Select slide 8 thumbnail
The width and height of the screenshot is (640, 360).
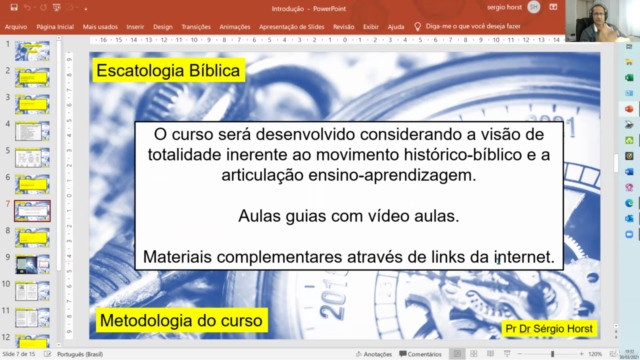[32, 238]
